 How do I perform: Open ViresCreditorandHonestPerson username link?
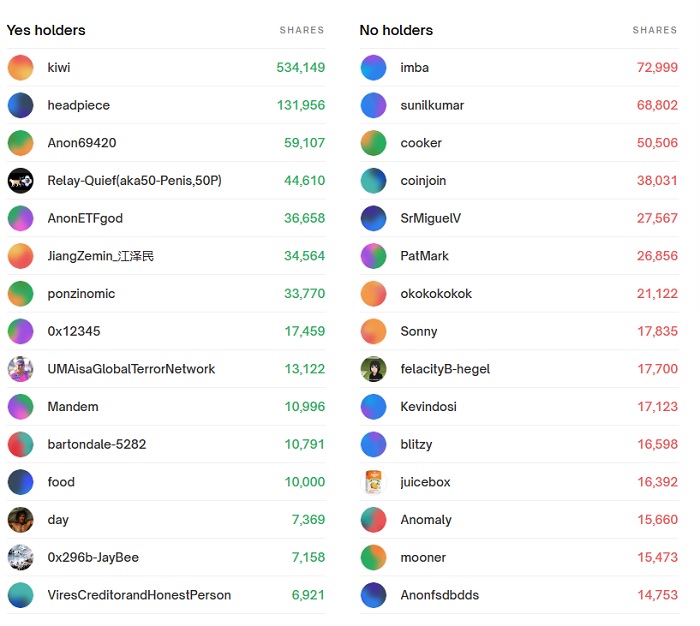coord(139,595)
